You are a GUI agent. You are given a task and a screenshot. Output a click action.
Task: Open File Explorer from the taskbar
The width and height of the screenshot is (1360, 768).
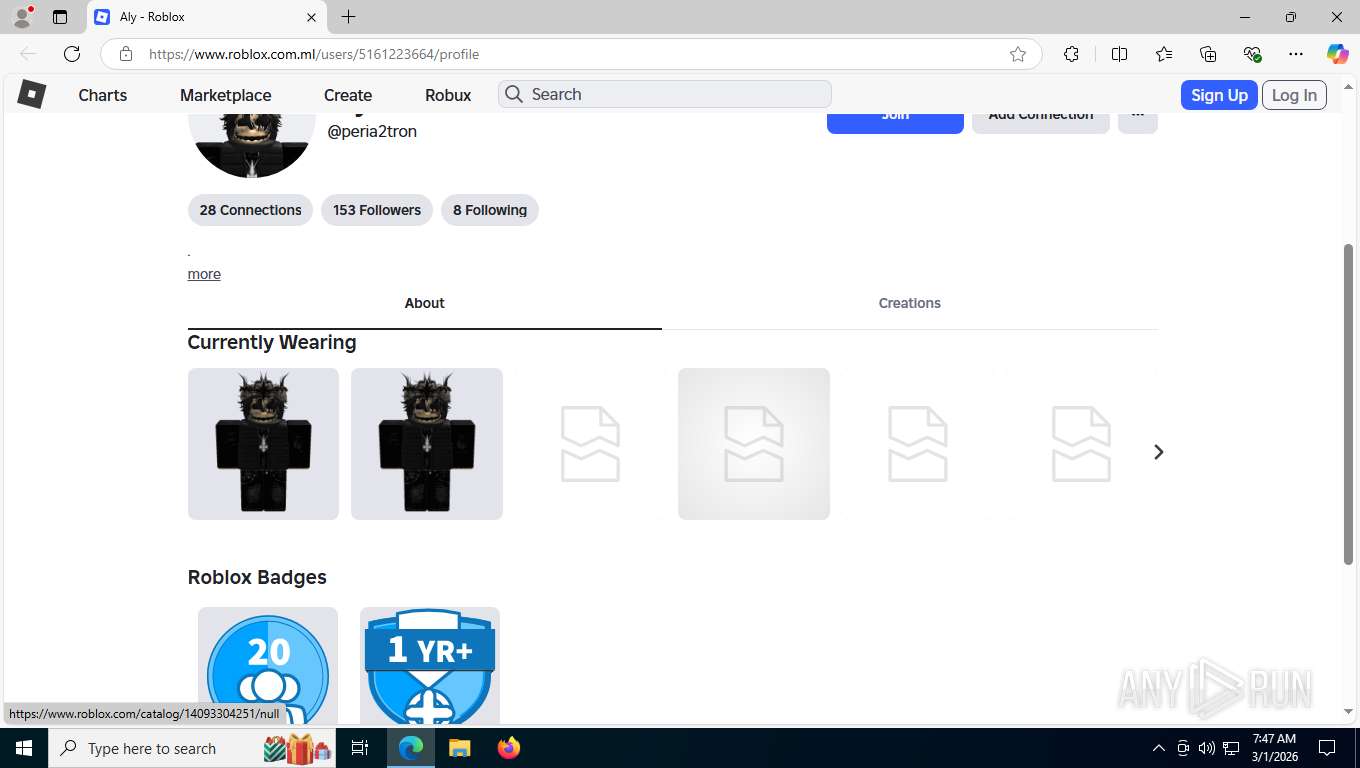tap(459, 748)
